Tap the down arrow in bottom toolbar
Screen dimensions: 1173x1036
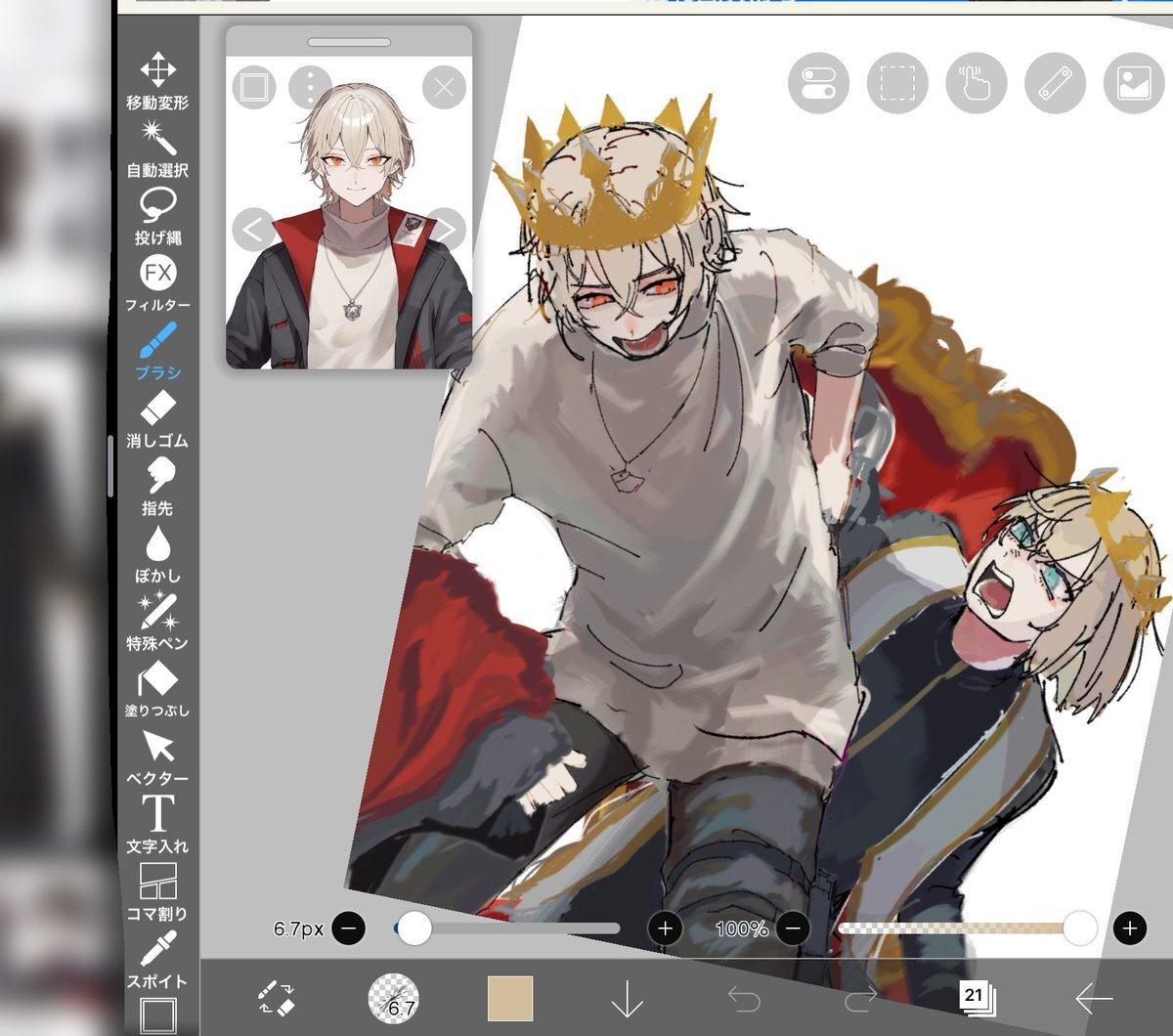627,998
